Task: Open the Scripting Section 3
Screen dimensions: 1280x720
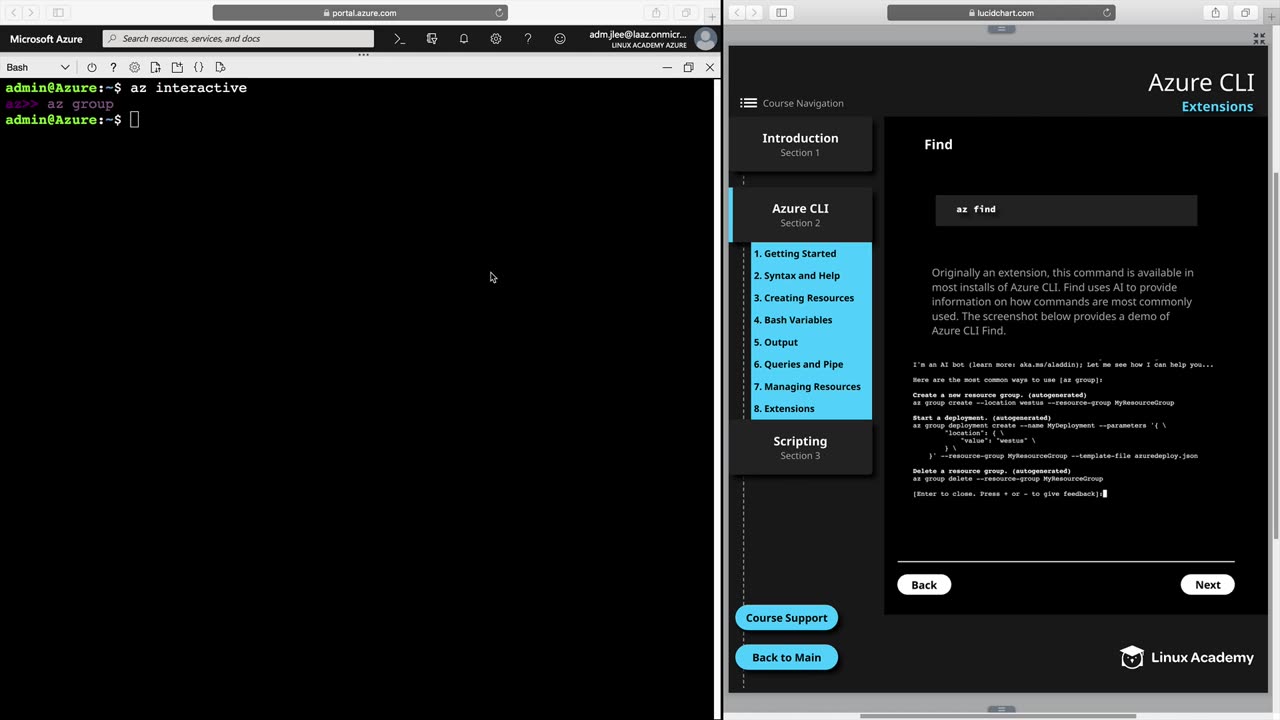Action: tap(800, 447)
